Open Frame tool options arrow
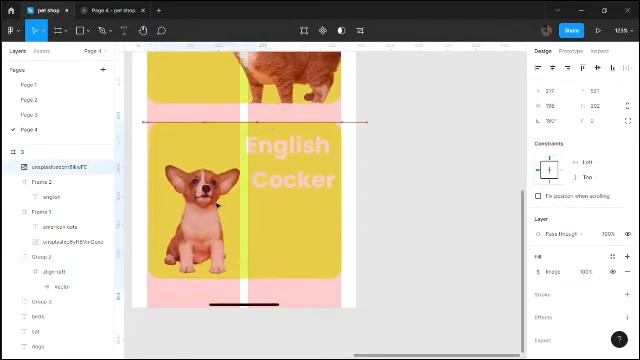The image size is (640, 360). coord(66,31)
